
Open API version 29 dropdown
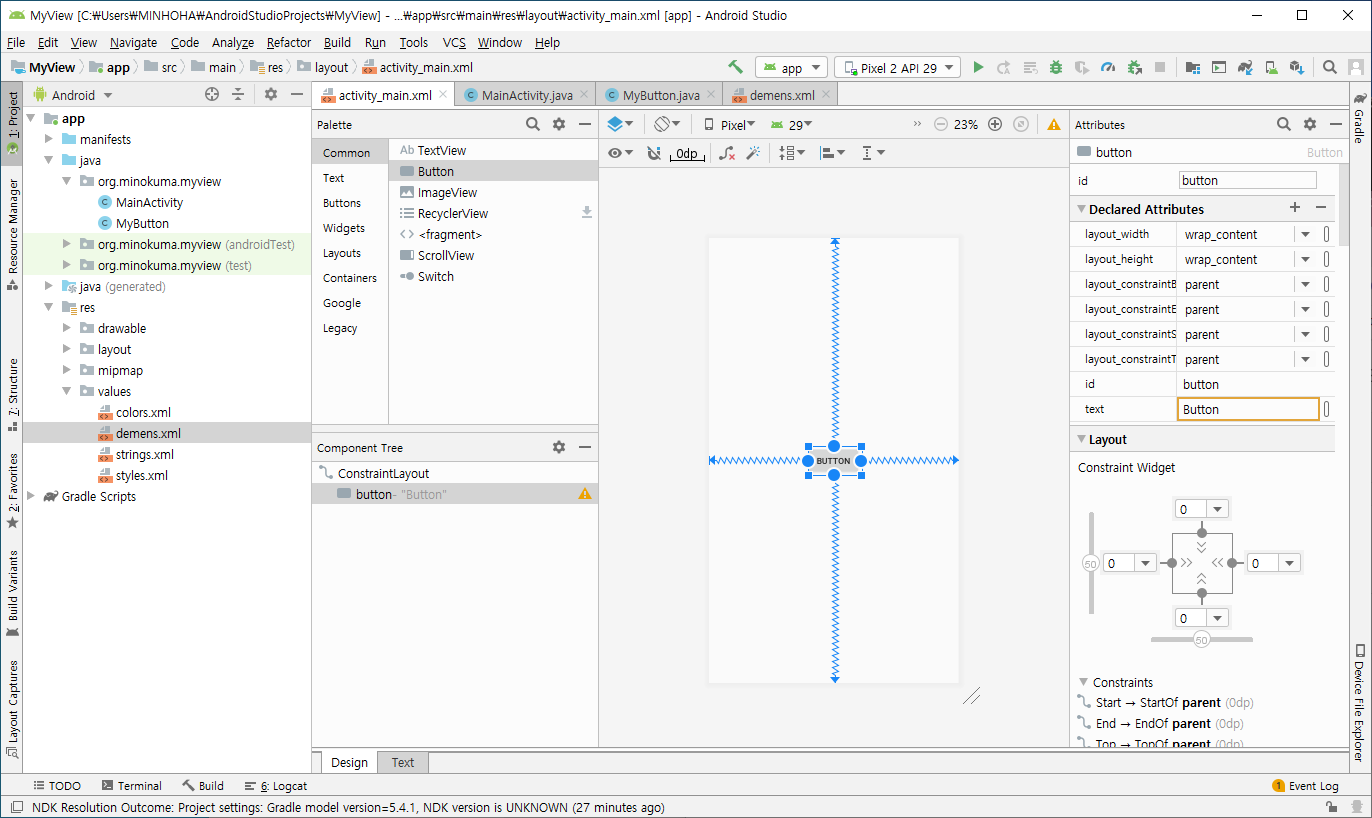pos(791,125)
